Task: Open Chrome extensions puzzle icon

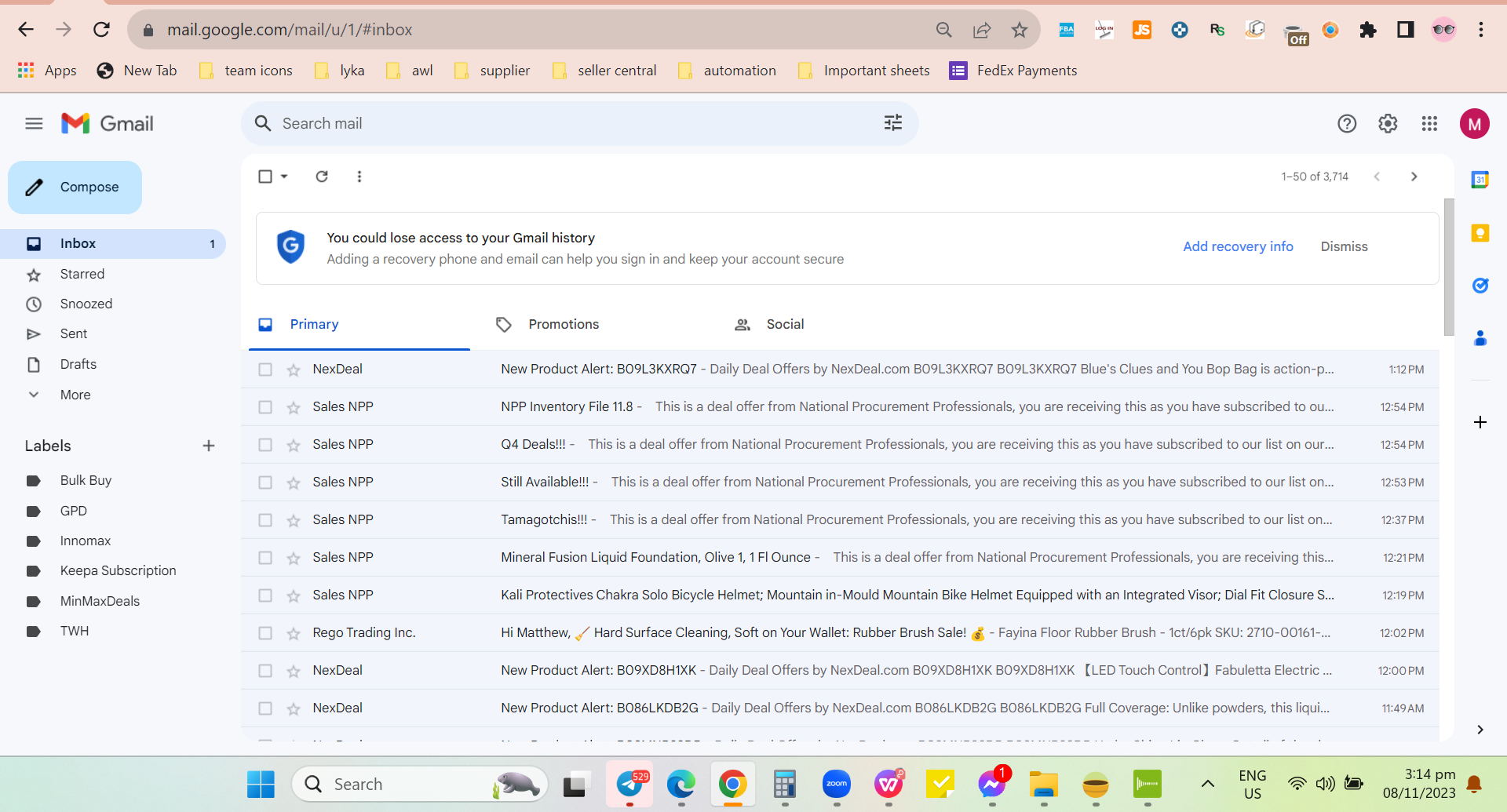Action: (1368, 30)
